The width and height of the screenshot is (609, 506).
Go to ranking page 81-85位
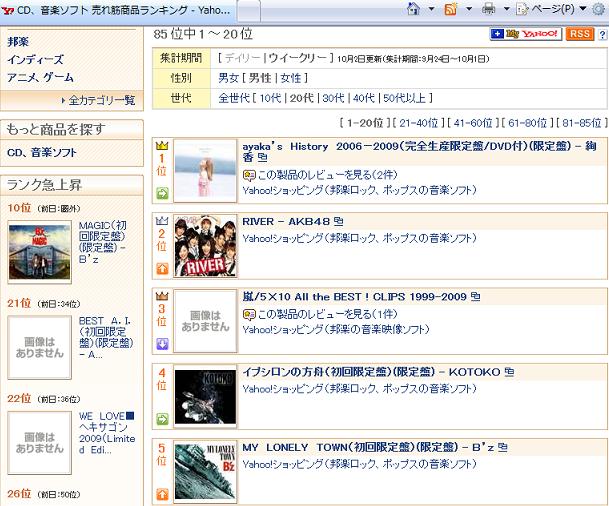582,123
